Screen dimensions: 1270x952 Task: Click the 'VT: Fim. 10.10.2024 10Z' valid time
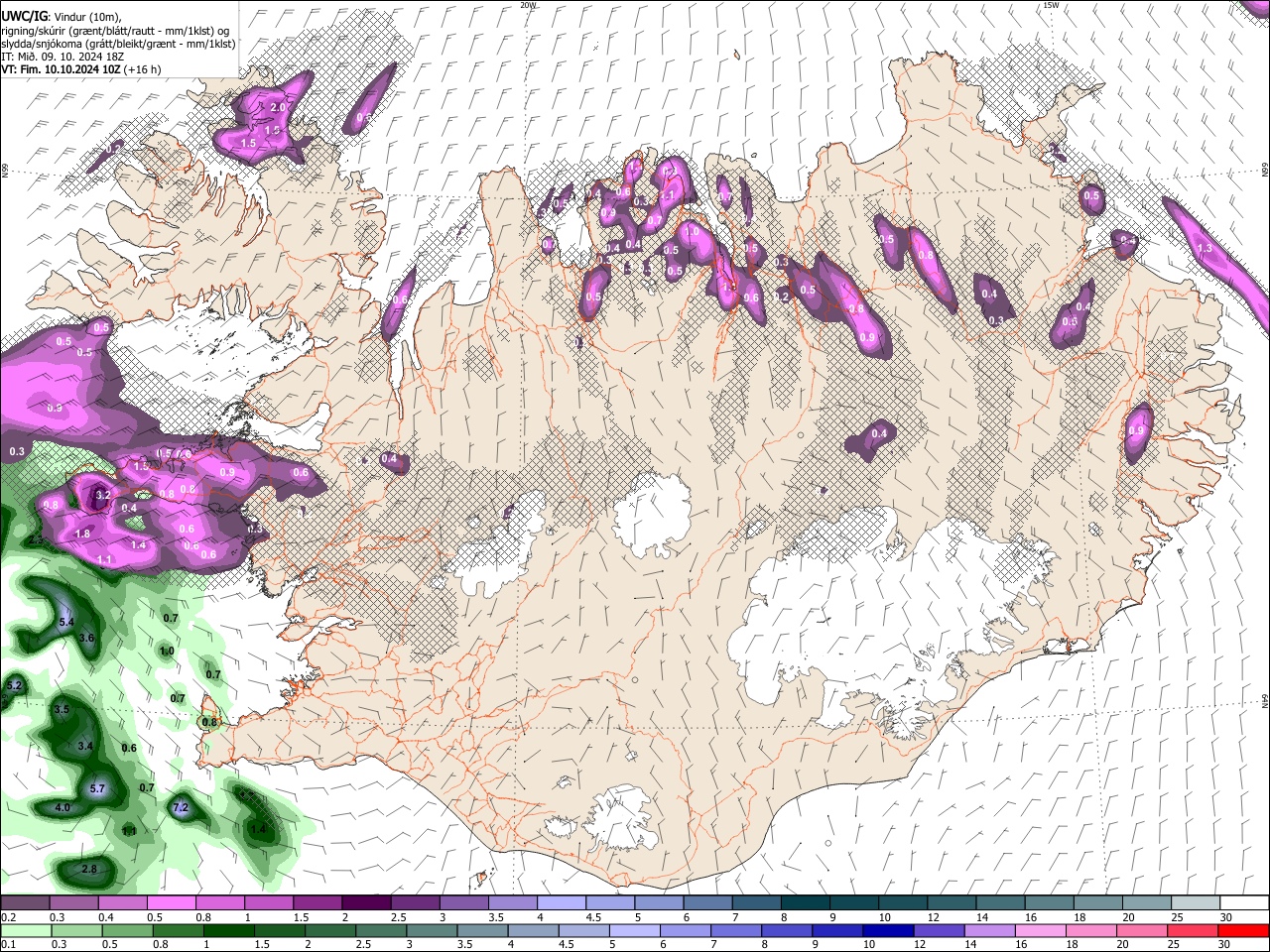(62, 69)
